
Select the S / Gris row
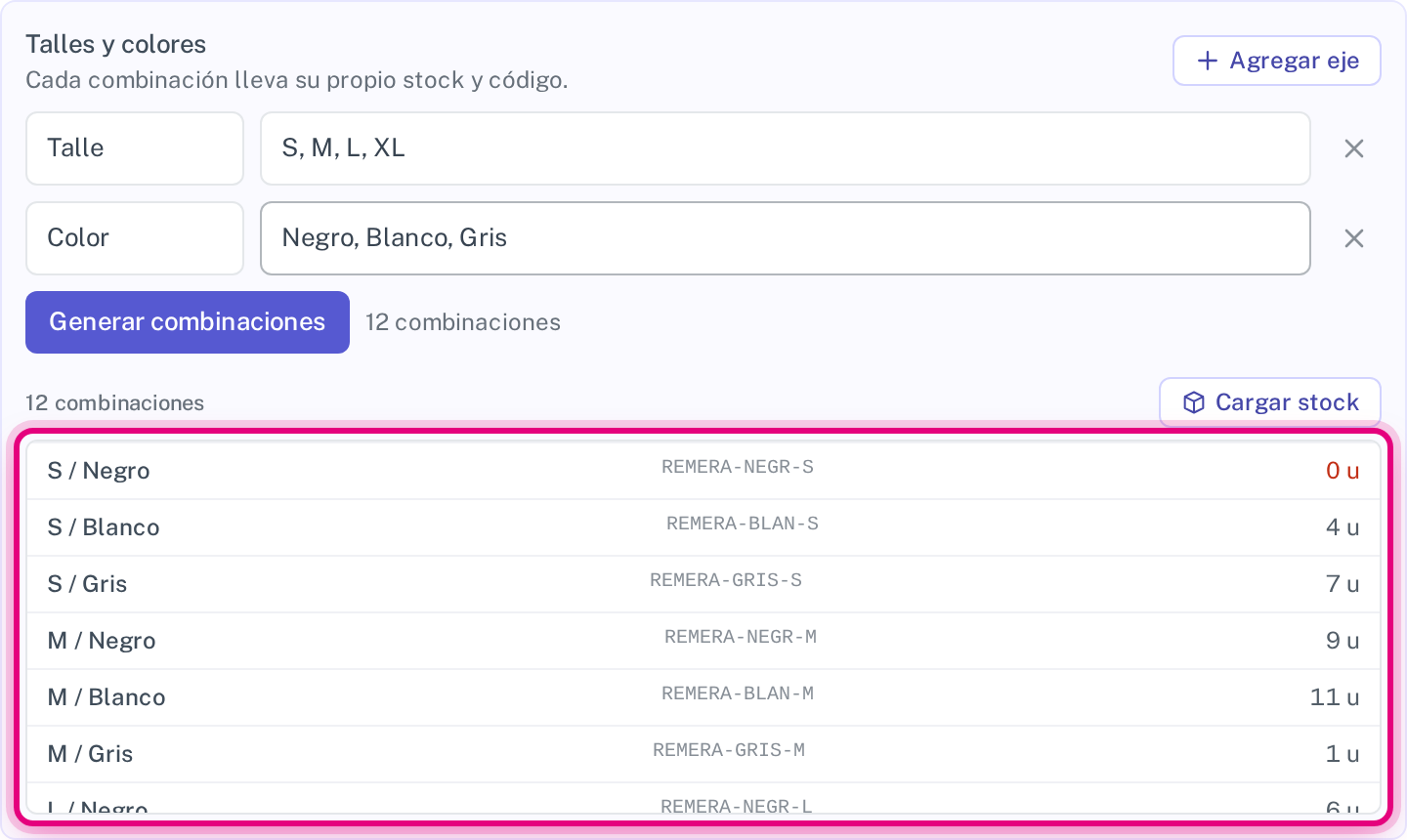point(703,584)
